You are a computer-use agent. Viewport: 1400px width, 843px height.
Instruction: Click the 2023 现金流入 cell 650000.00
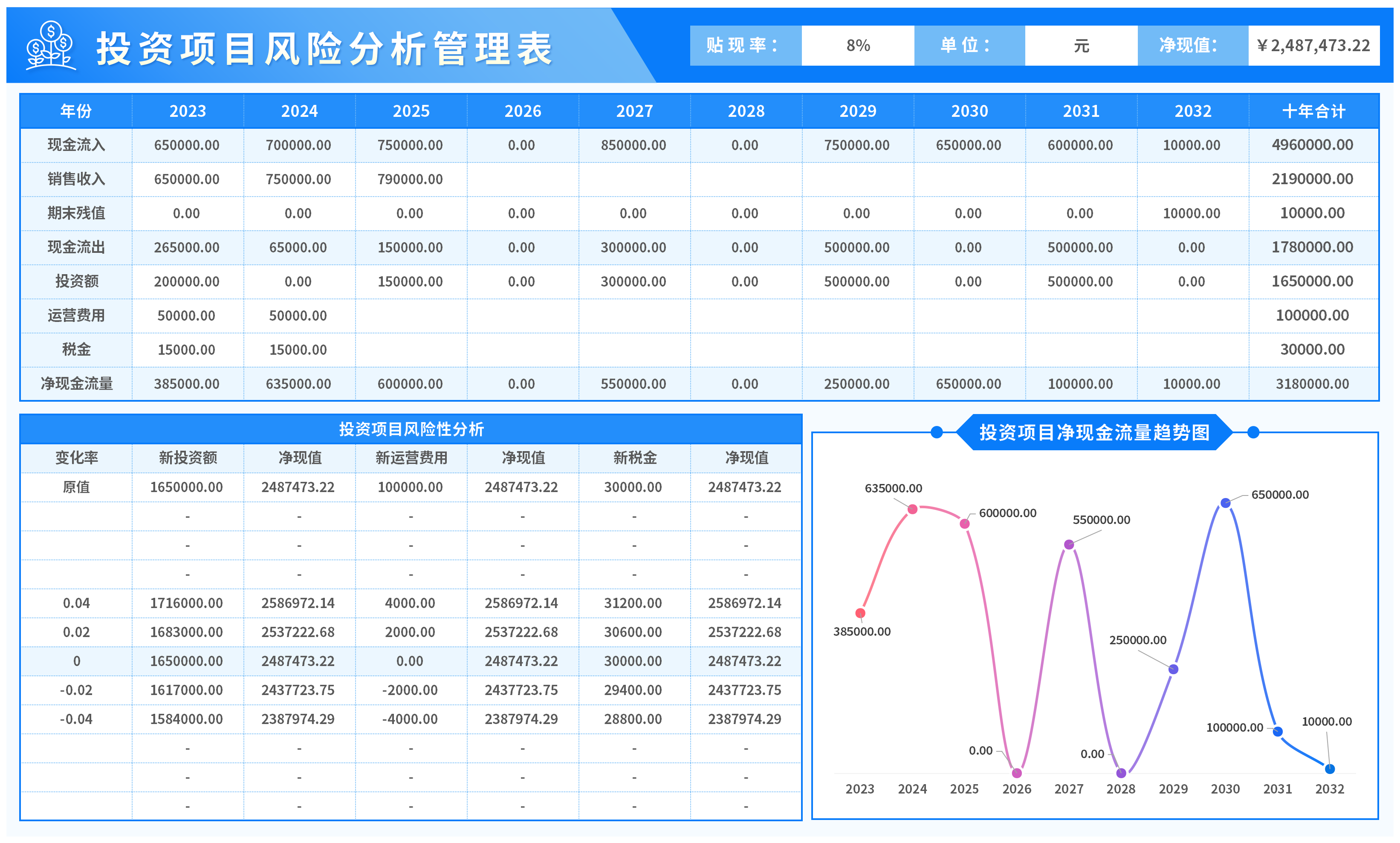pyautogui.click(x=187, y=145)
